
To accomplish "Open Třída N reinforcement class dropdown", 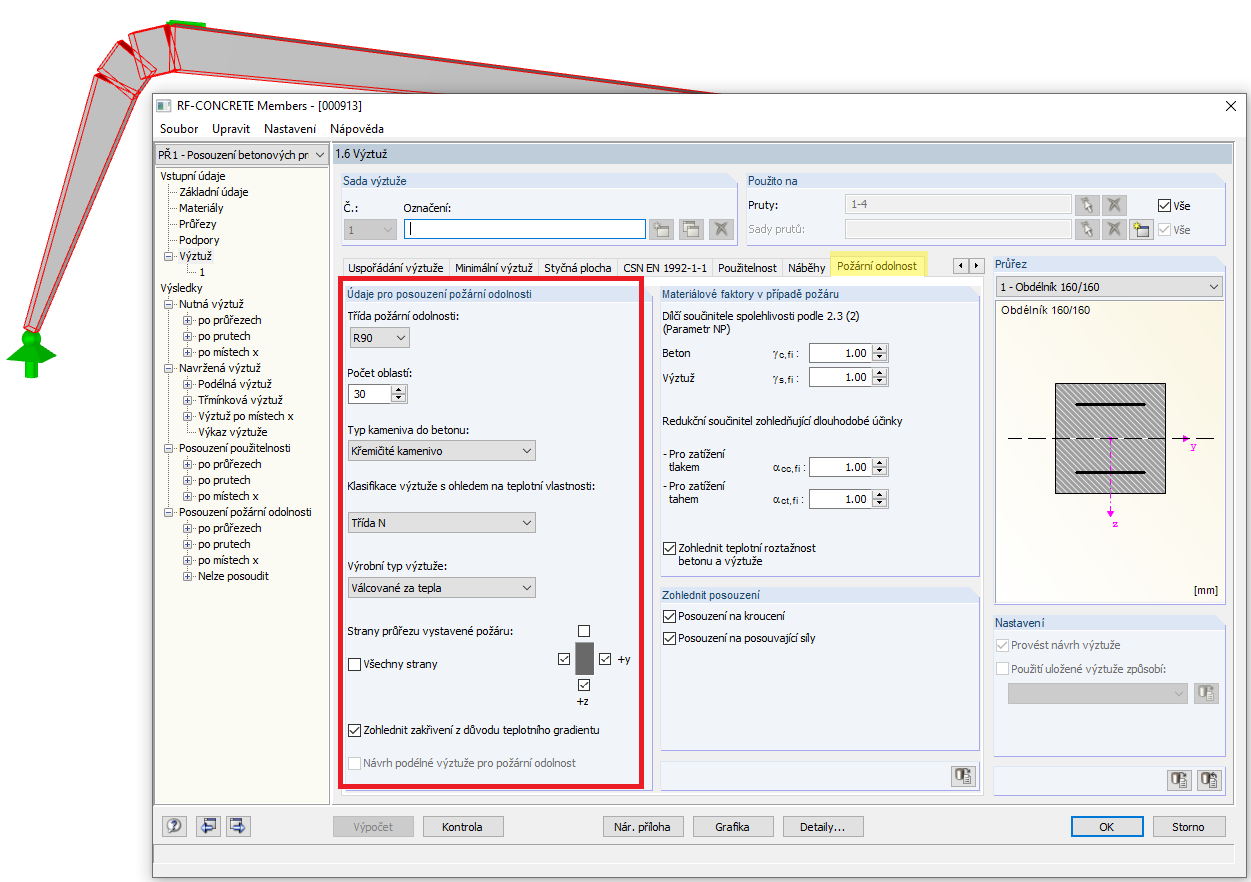I will pos(441,522).
